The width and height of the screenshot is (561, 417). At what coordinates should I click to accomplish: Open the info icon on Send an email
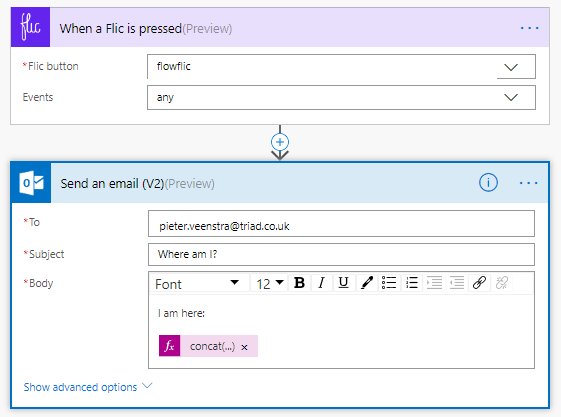488,183
